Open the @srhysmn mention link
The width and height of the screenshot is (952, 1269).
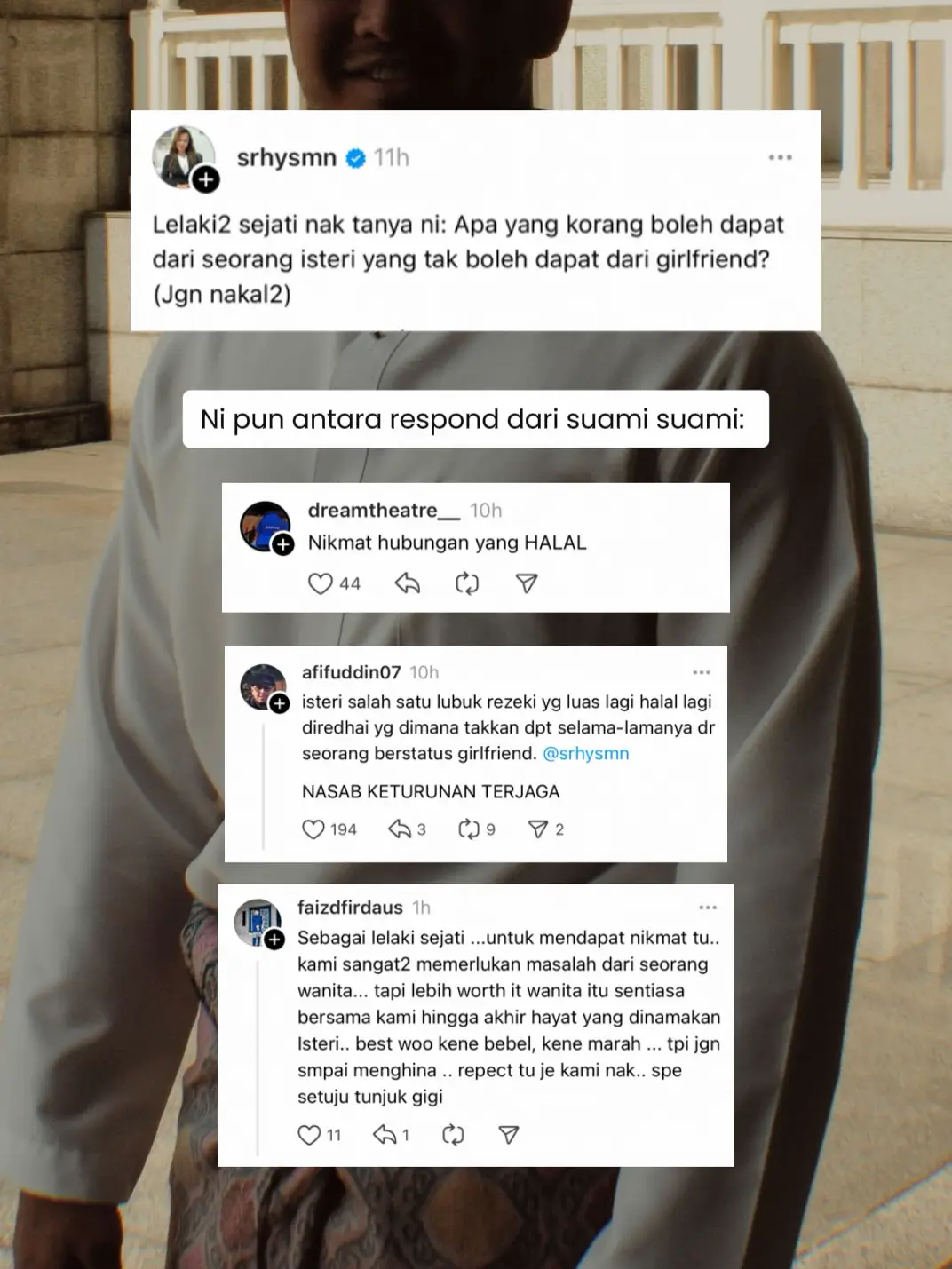pos(586,753)
